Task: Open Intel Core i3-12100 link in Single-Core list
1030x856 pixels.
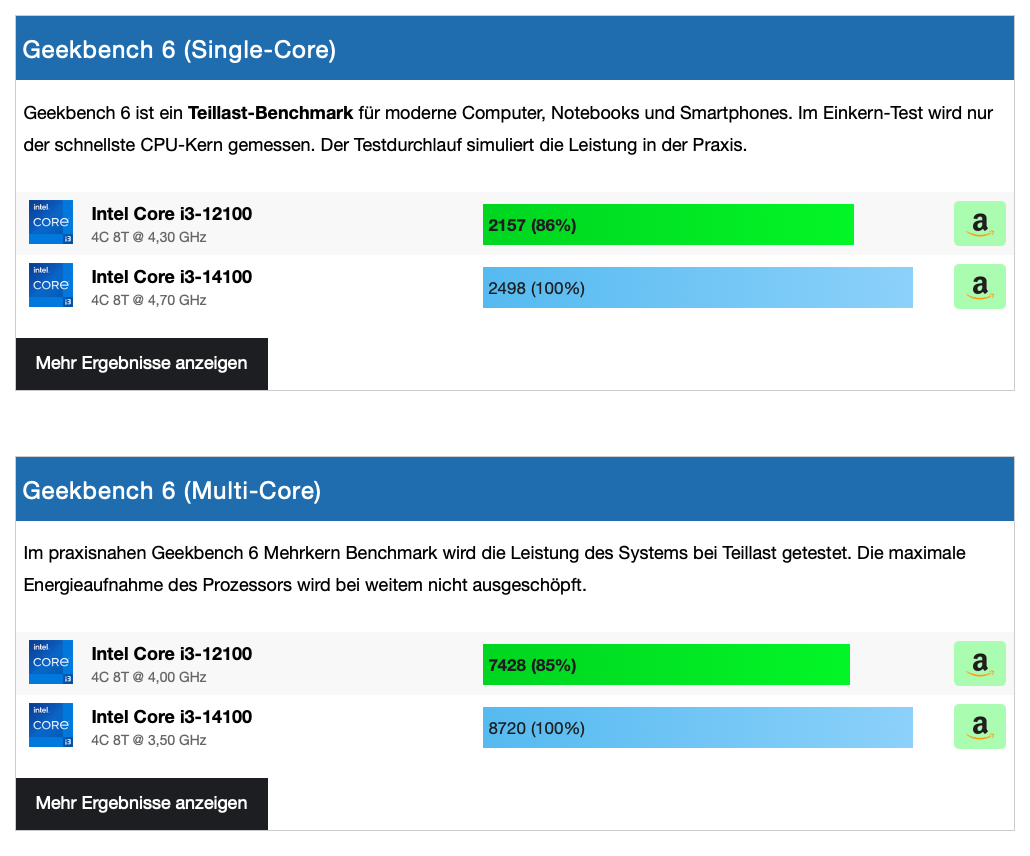Action: [172, 214]
